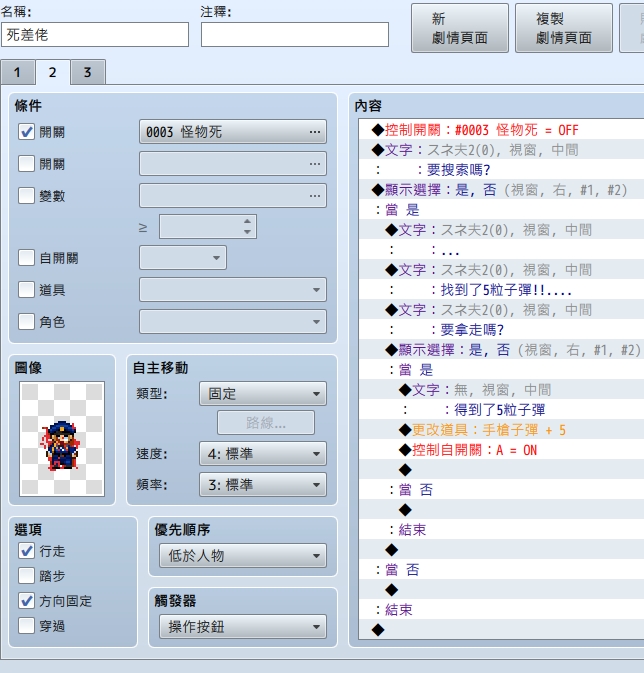Select the 控制開關 #0003 怪物死 = OFF command

coord(501,130)
